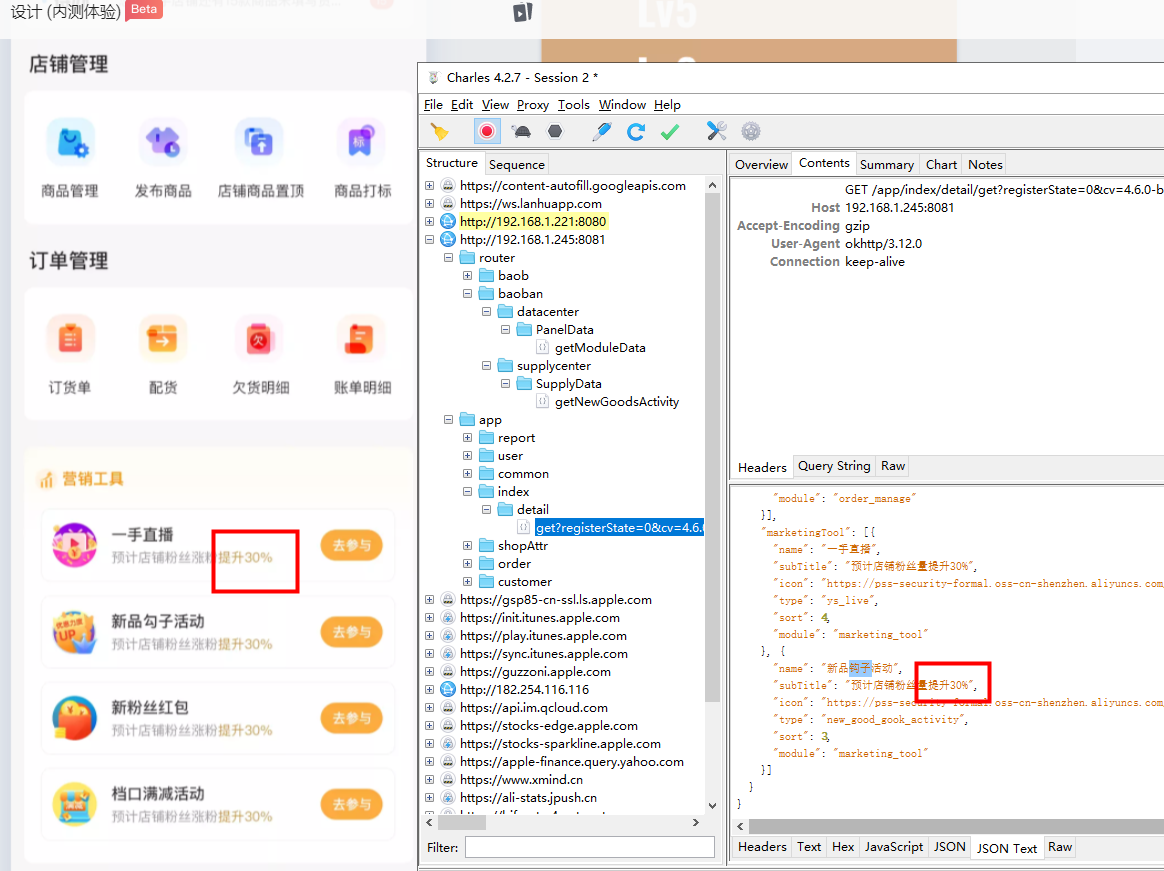
Task: Select the Query String request tab
Action: 834,466
